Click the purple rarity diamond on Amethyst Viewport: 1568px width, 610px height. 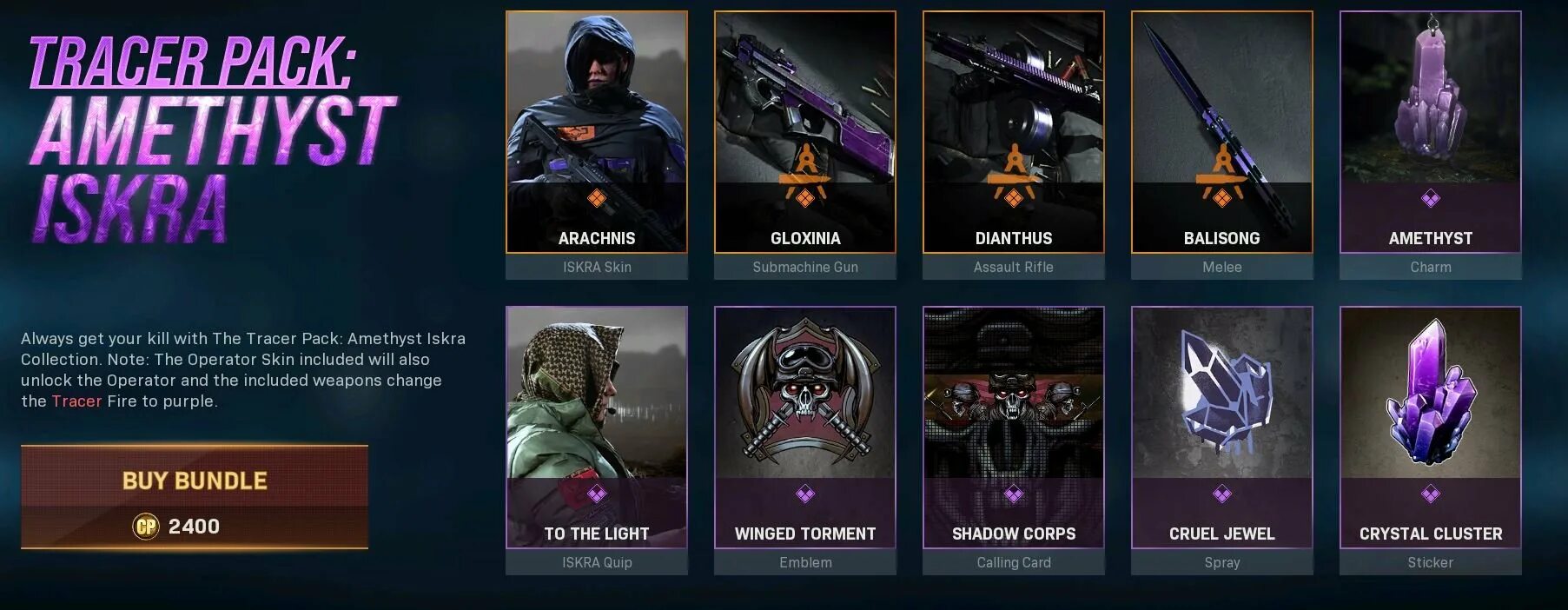tap(1431, 199)
